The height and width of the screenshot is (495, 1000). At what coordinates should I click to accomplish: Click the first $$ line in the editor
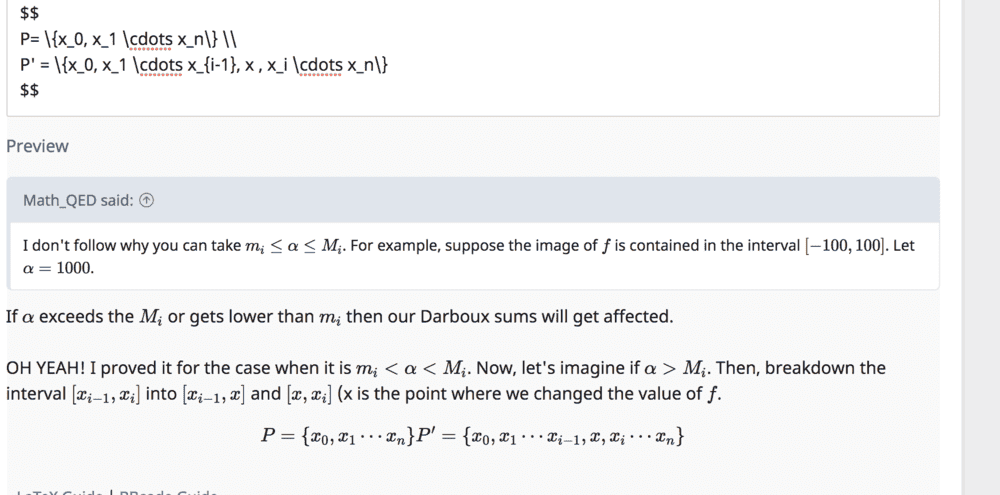click(x=29, y=14)
